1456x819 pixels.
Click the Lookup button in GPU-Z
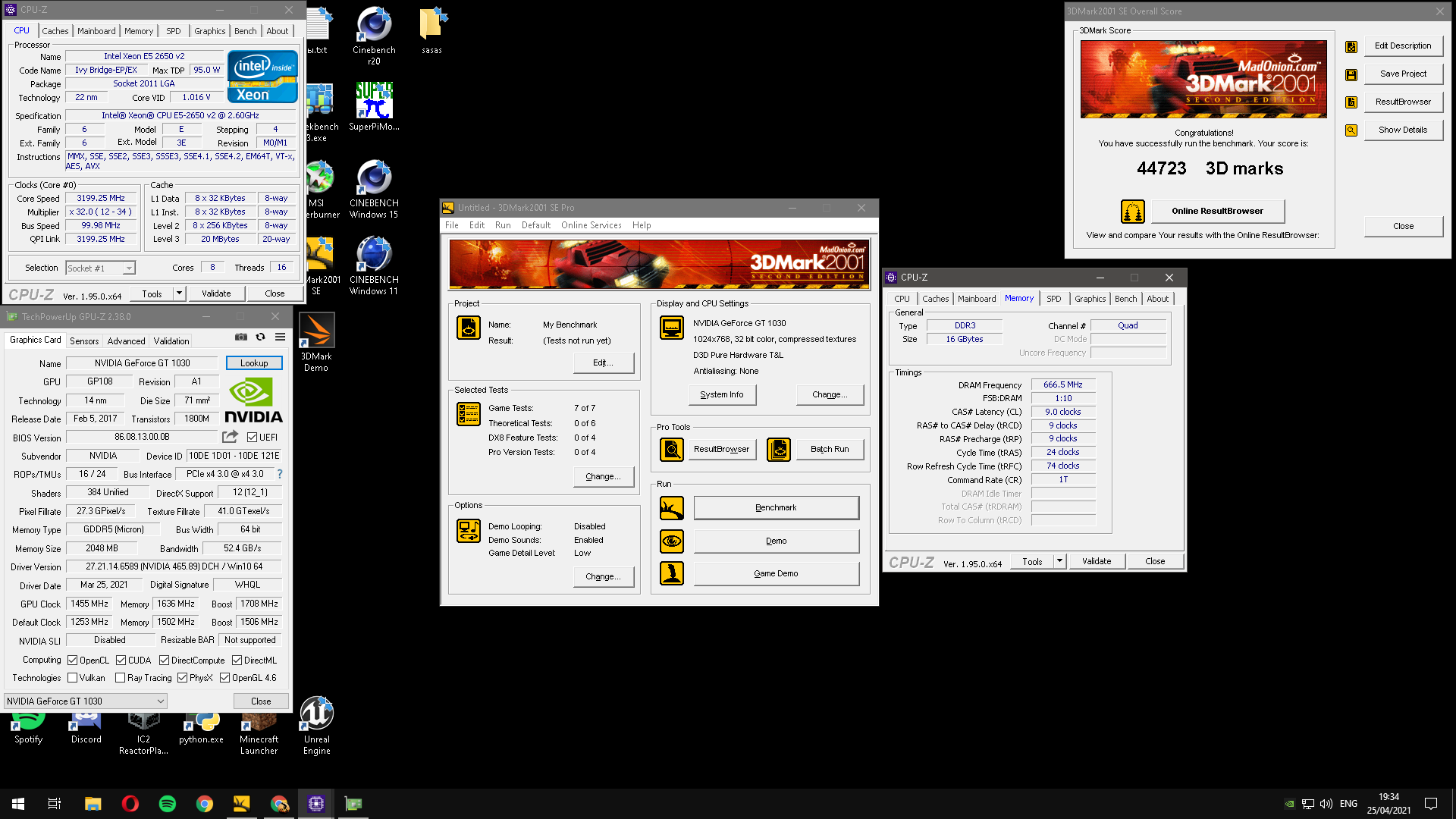[x=254, y=363]
